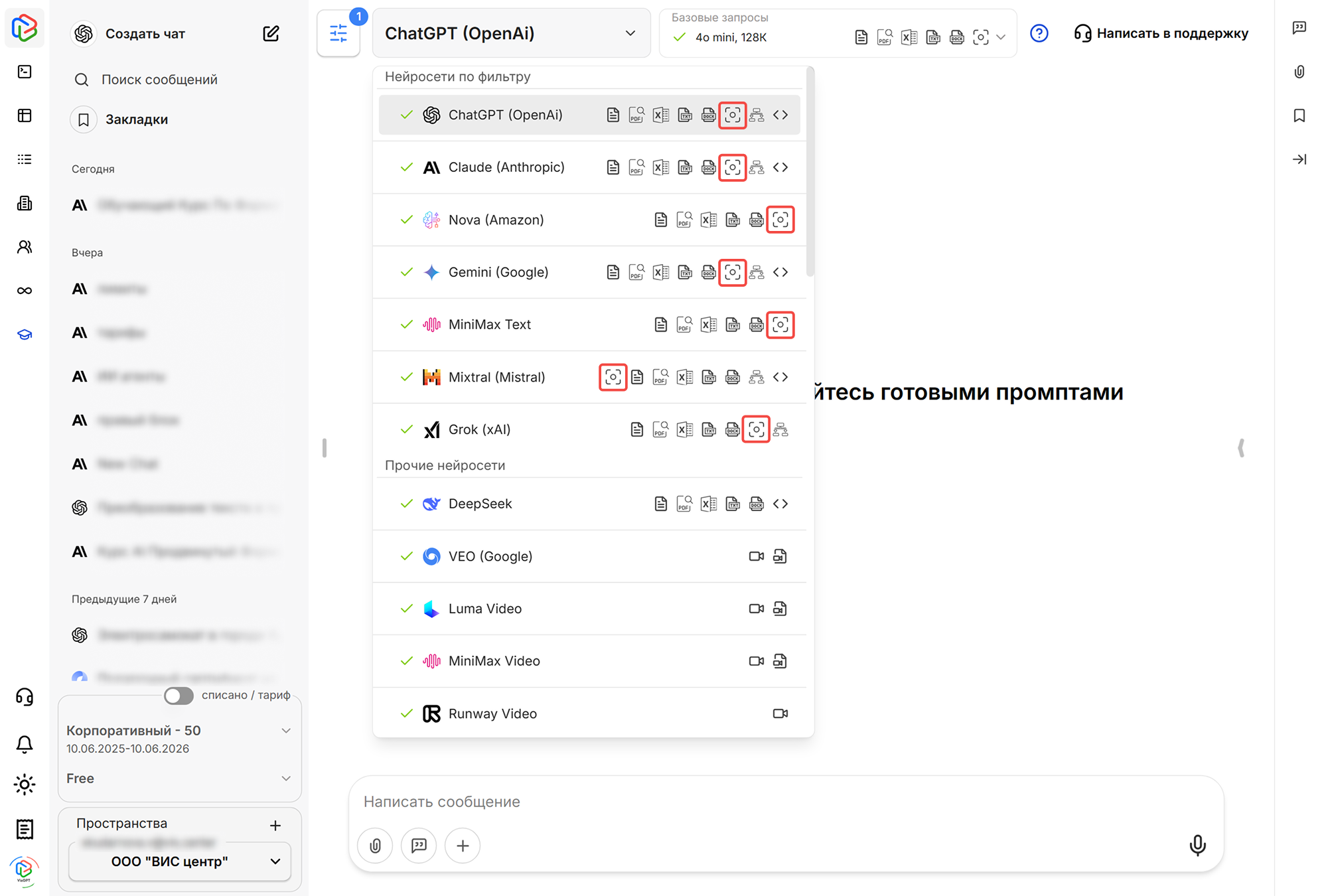Open the table grid icon in left sidebar
The height and width of the screenshot is (896, 1324).
25,115
